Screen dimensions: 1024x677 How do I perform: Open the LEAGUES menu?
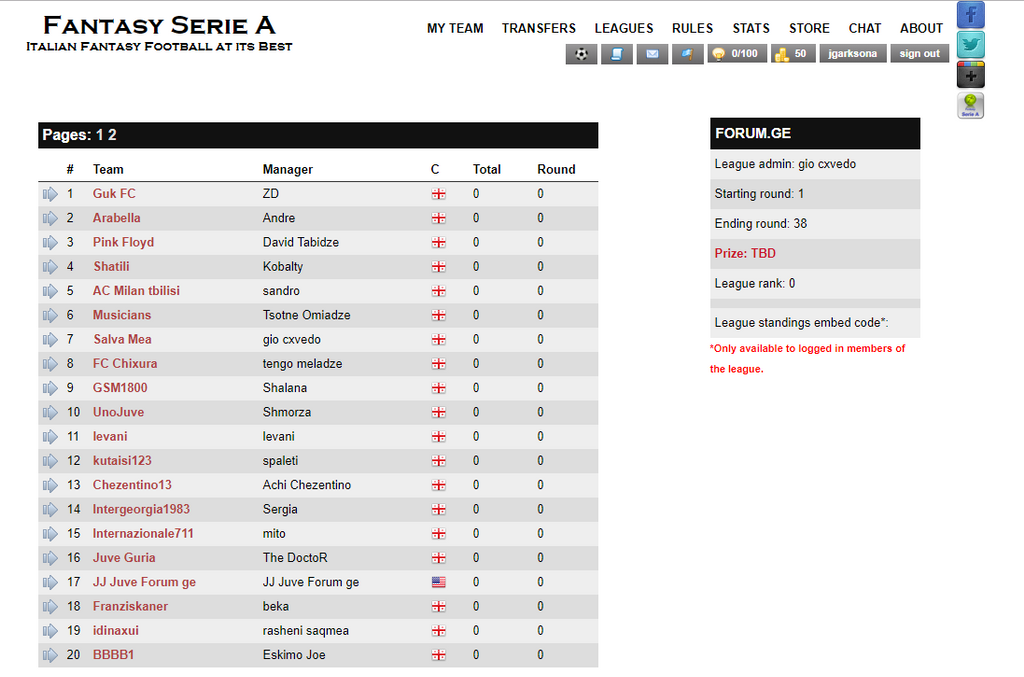(624, 28)
